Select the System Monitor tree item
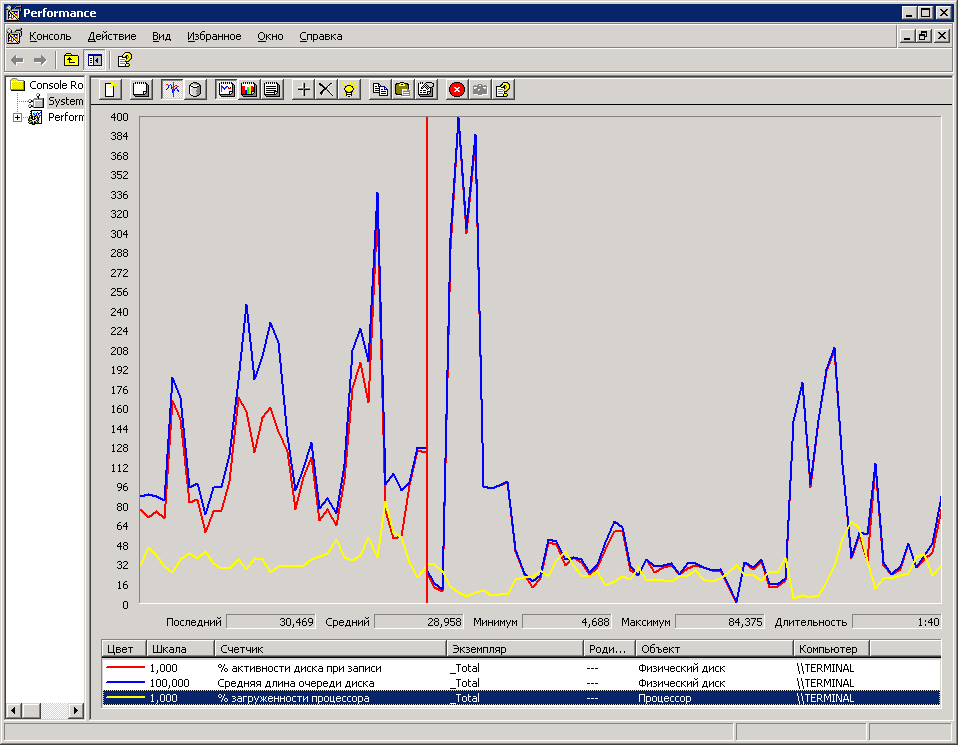This screenshot has height=745, width=958. pyautogui.click(x=65, y=101)
